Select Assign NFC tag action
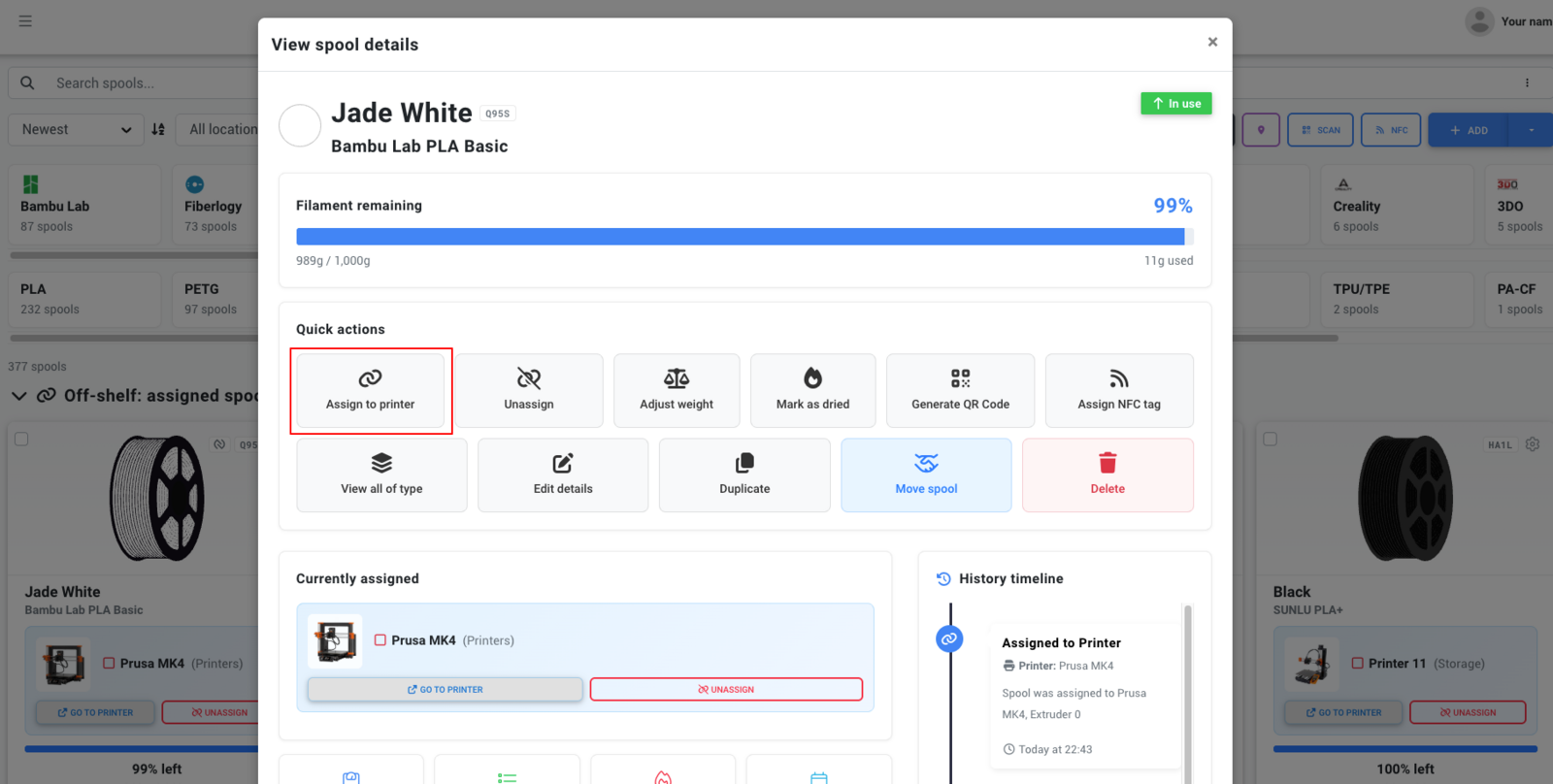The image size is (1553, 784). [1119, 390]
